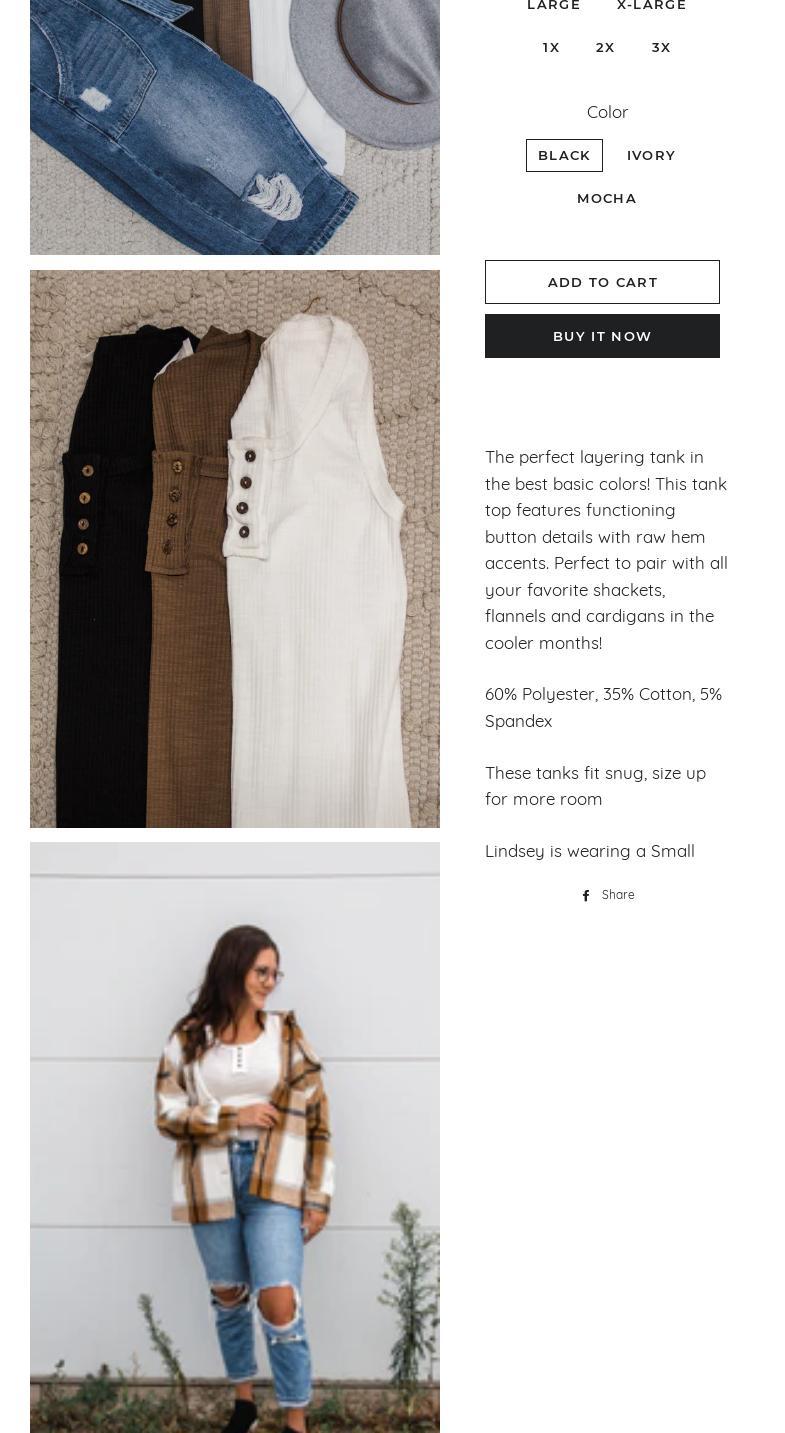This screenshot has height=1433, width=785.
Task: Select size Large
Action: [554, 6]
